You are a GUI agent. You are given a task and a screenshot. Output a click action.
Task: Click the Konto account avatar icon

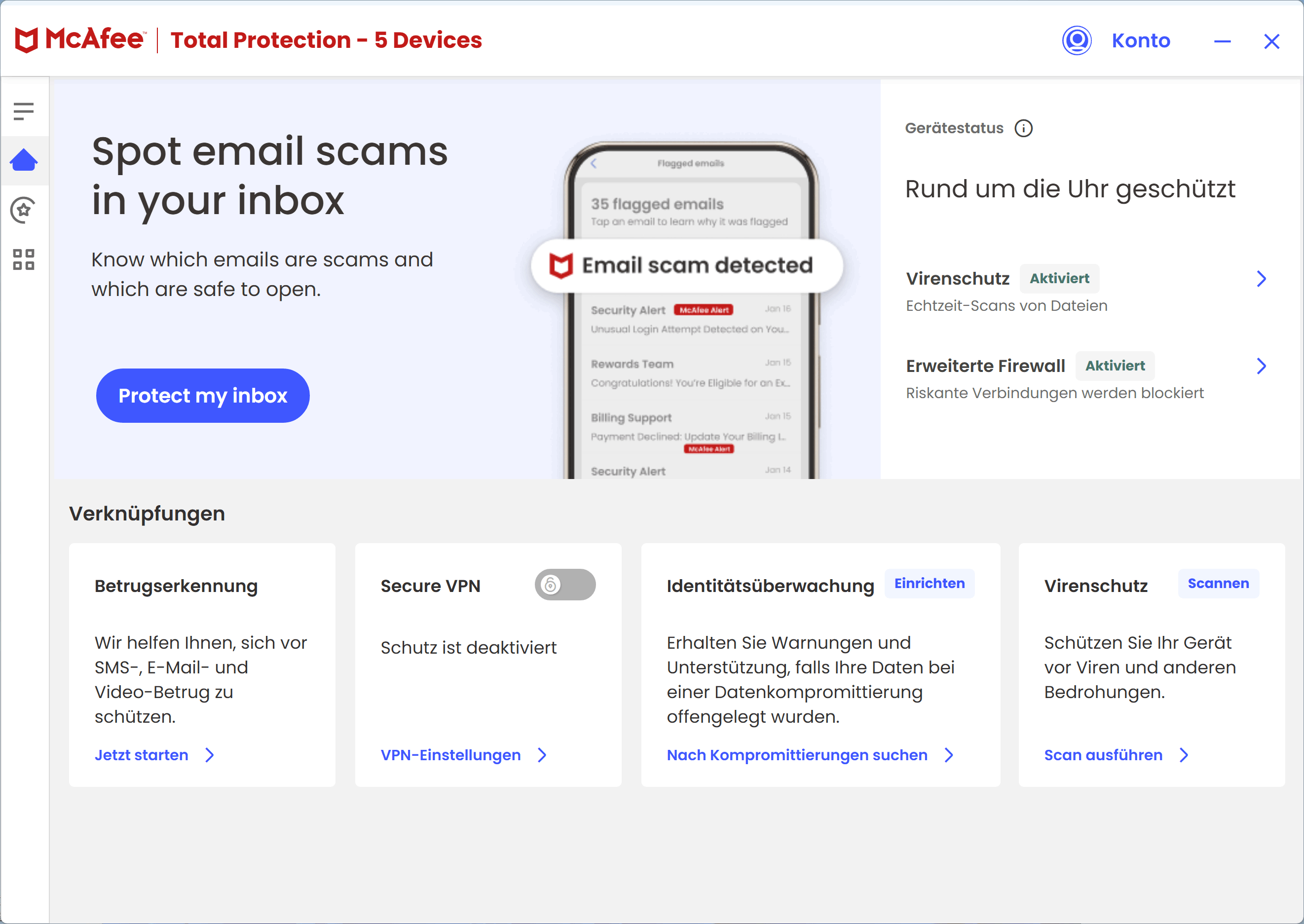pyautogui.click(x=1077, y=41)
